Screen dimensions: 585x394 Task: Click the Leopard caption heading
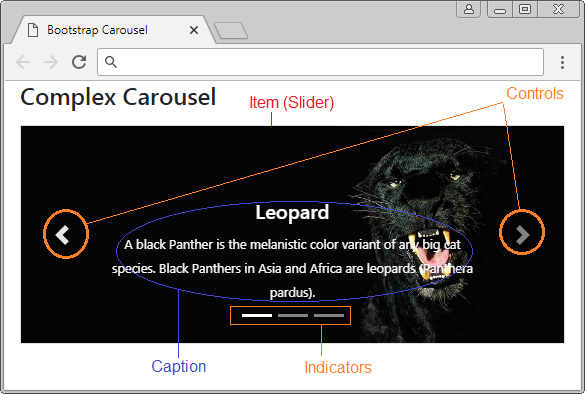pos(292,212)
